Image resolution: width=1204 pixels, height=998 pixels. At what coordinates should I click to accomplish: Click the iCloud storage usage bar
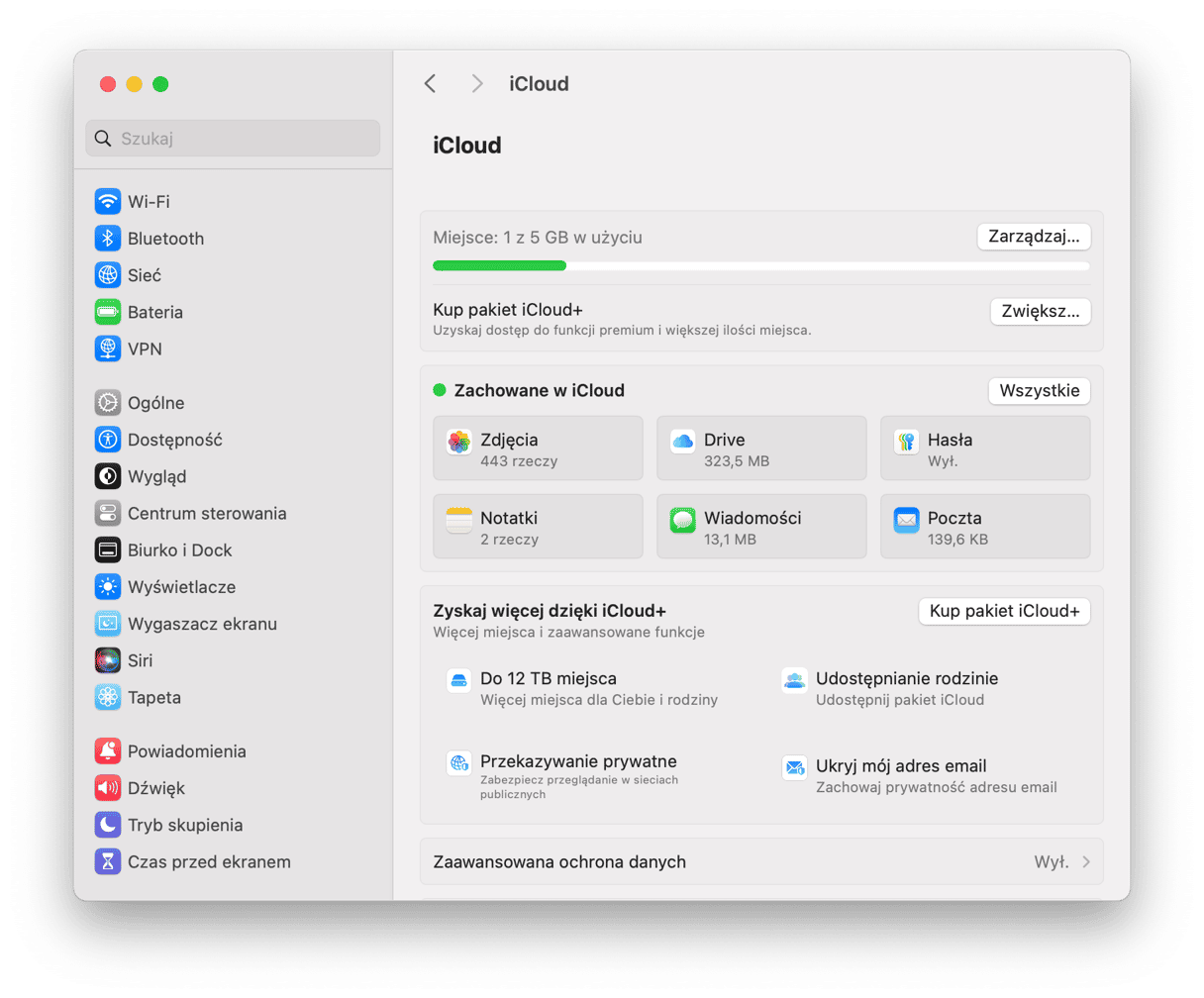pyautogui.click(x=761, y=265)
